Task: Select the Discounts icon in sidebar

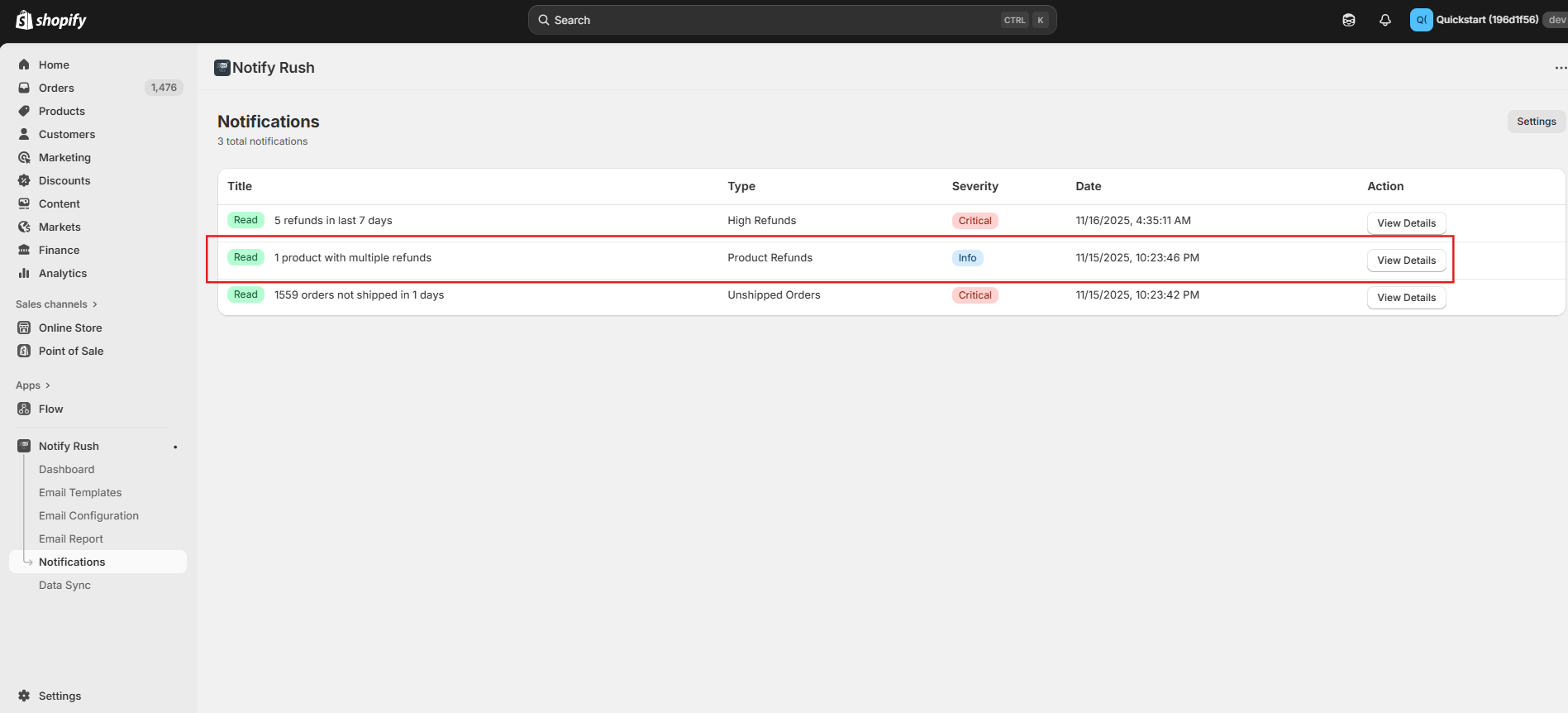Action: (x=24, y=180)
